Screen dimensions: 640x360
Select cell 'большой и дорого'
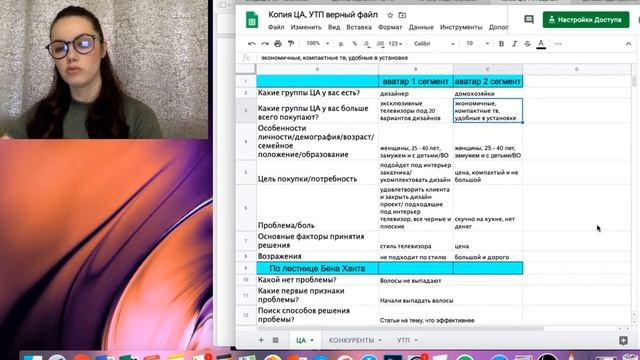pos(488,256)
